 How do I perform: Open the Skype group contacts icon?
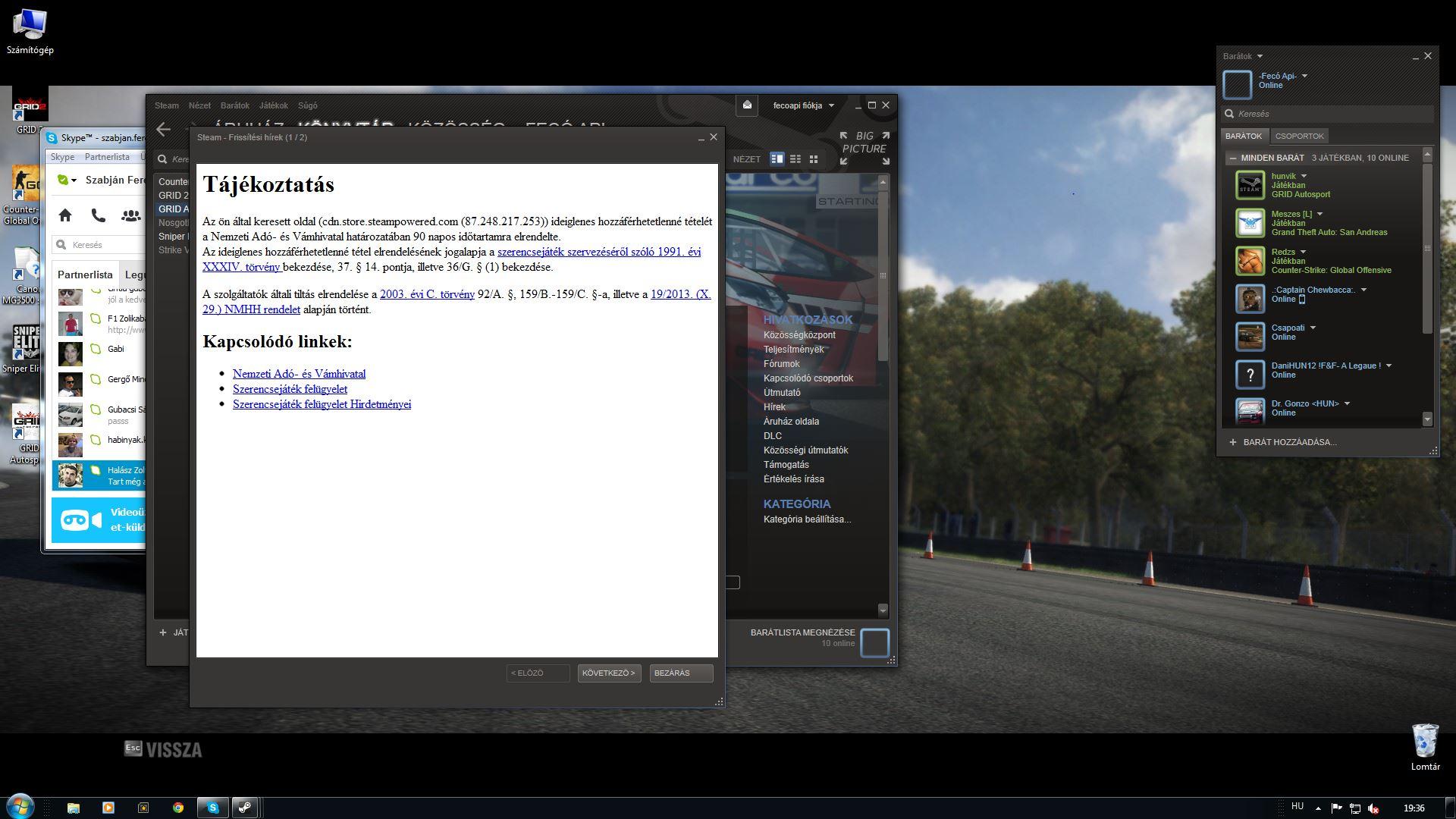point(130,215)
